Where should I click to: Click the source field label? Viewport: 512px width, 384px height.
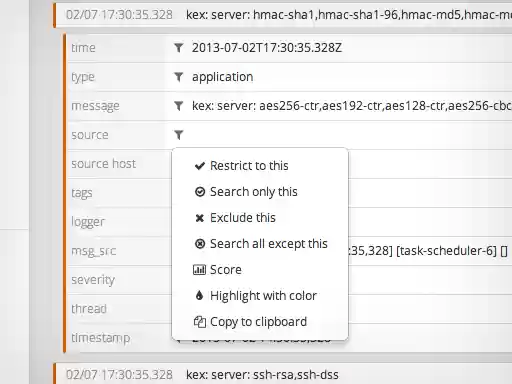[90, 135]
